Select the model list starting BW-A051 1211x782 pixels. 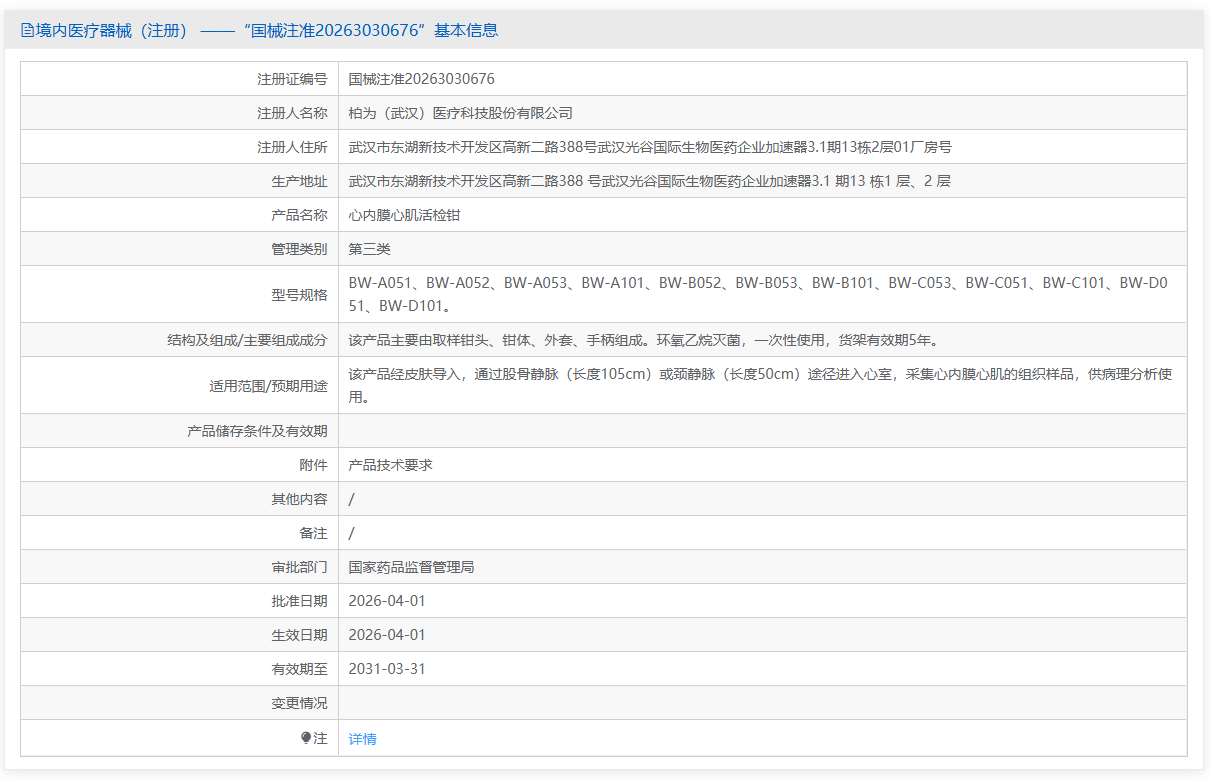758,294
